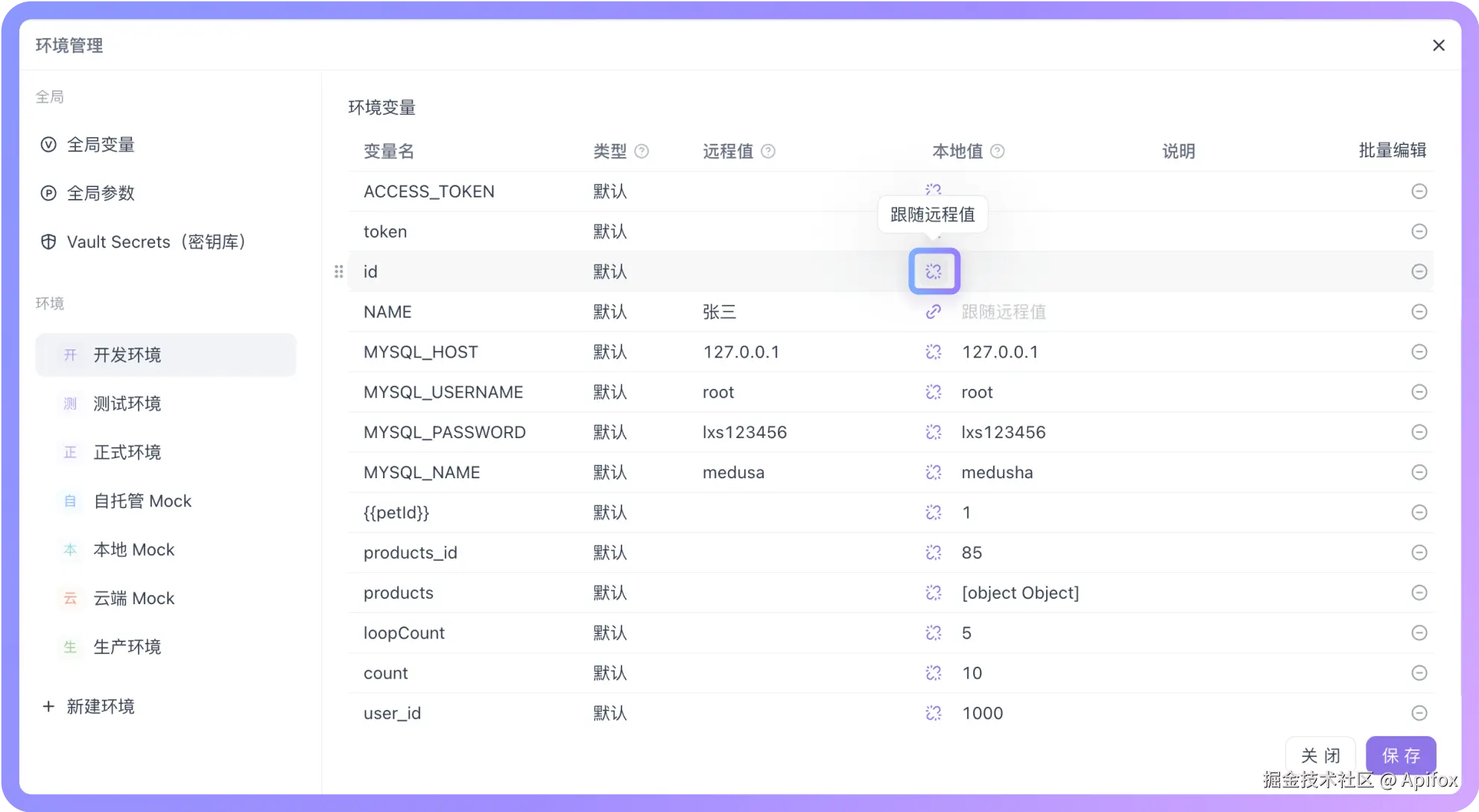Image resolution: width=1479 pixels, height=812 pixels.
Task: Click the MYSQL_NAME local value field
Action: pyautogui.click(x=997, y=473)
